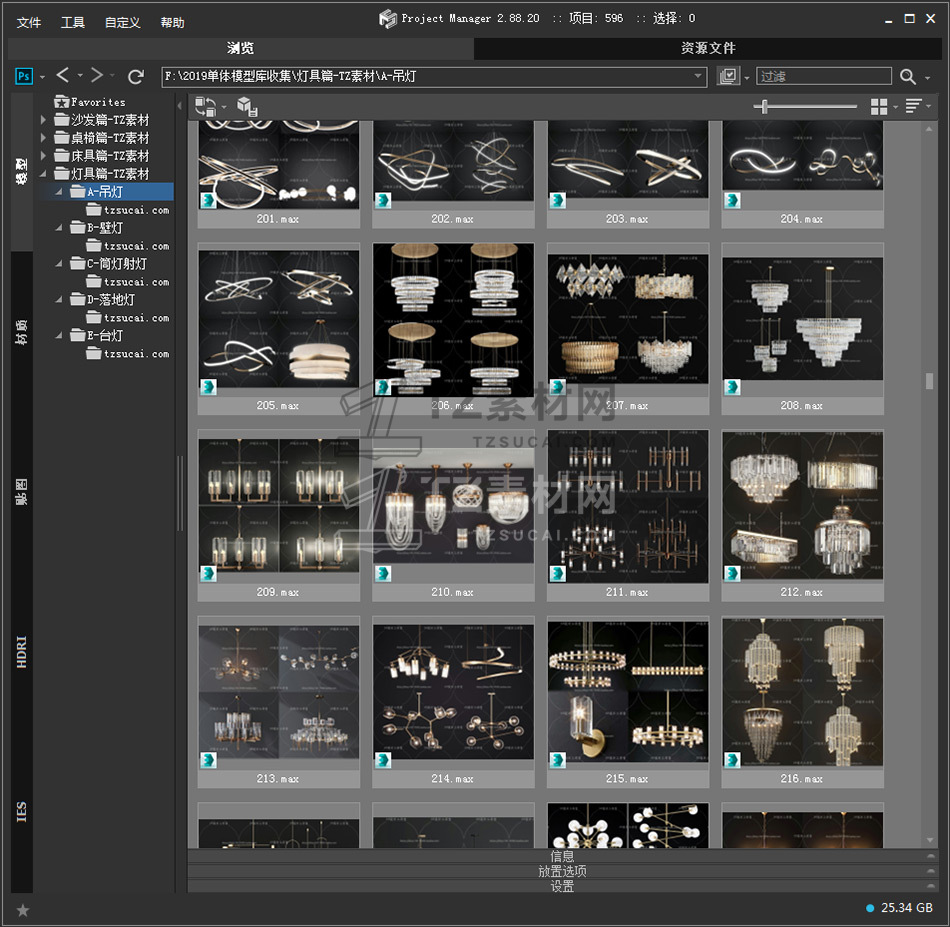Screen dimensions: 950x927
Task: Expand the 床具篇-TZ素材 tree node
Action: coord(44,156)
